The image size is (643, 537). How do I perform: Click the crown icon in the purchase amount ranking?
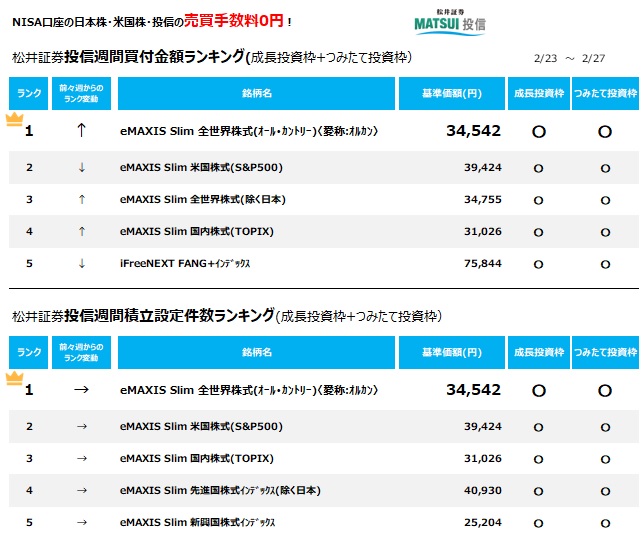(x=14, y=119)
